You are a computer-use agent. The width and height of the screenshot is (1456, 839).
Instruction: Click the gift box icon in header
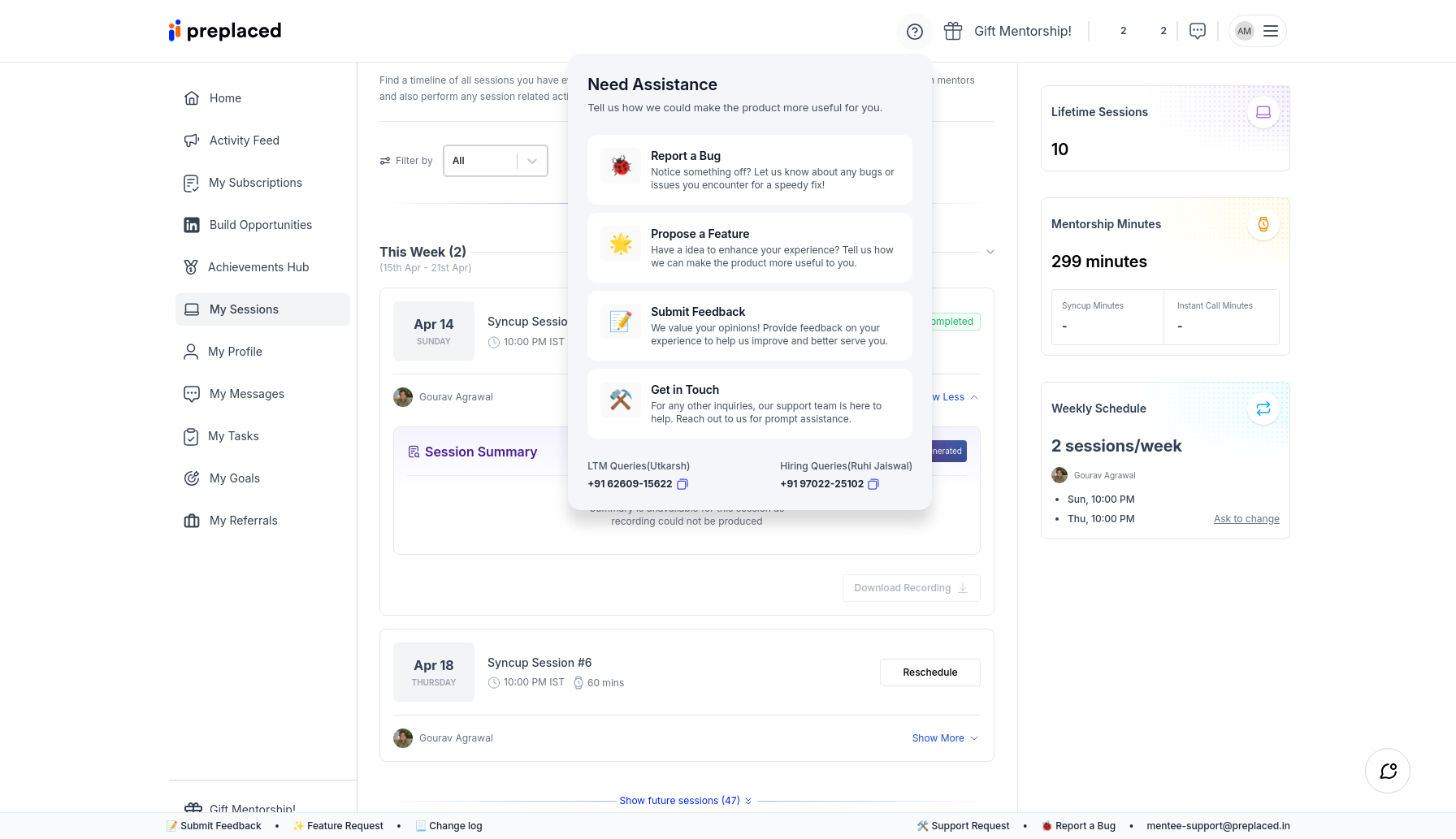click(953, 31)
